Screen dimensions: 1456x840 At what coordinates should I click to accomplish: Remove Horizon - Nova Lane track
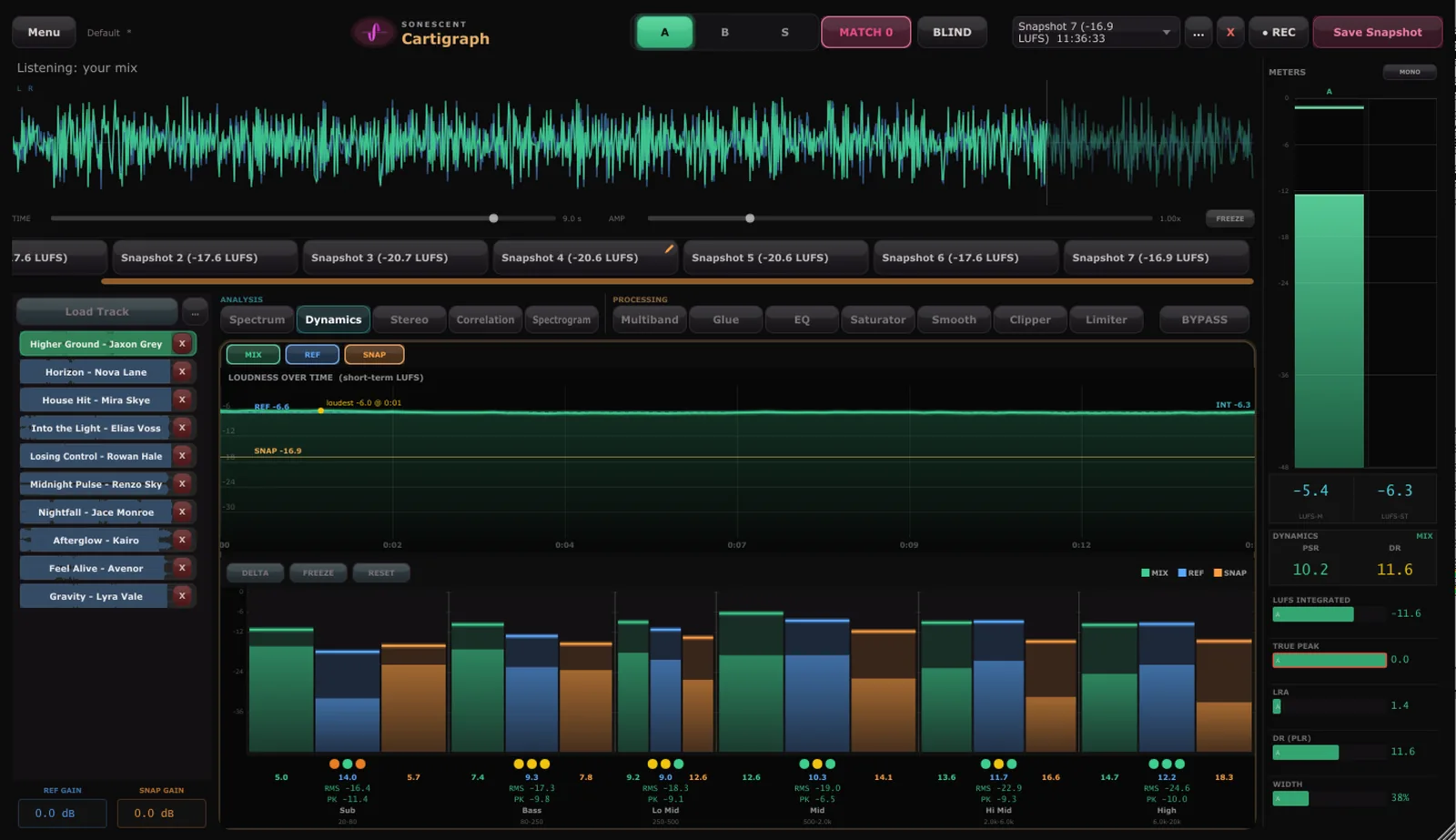pos(182,372)
